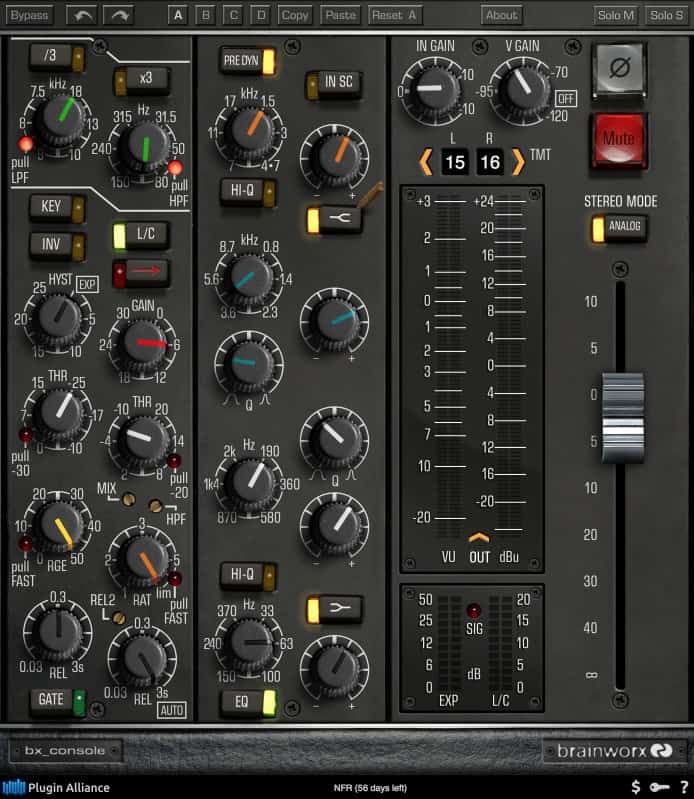Click the undo arrow icon
The width and height of the screenshot is (694, 799).
[82, 15]
